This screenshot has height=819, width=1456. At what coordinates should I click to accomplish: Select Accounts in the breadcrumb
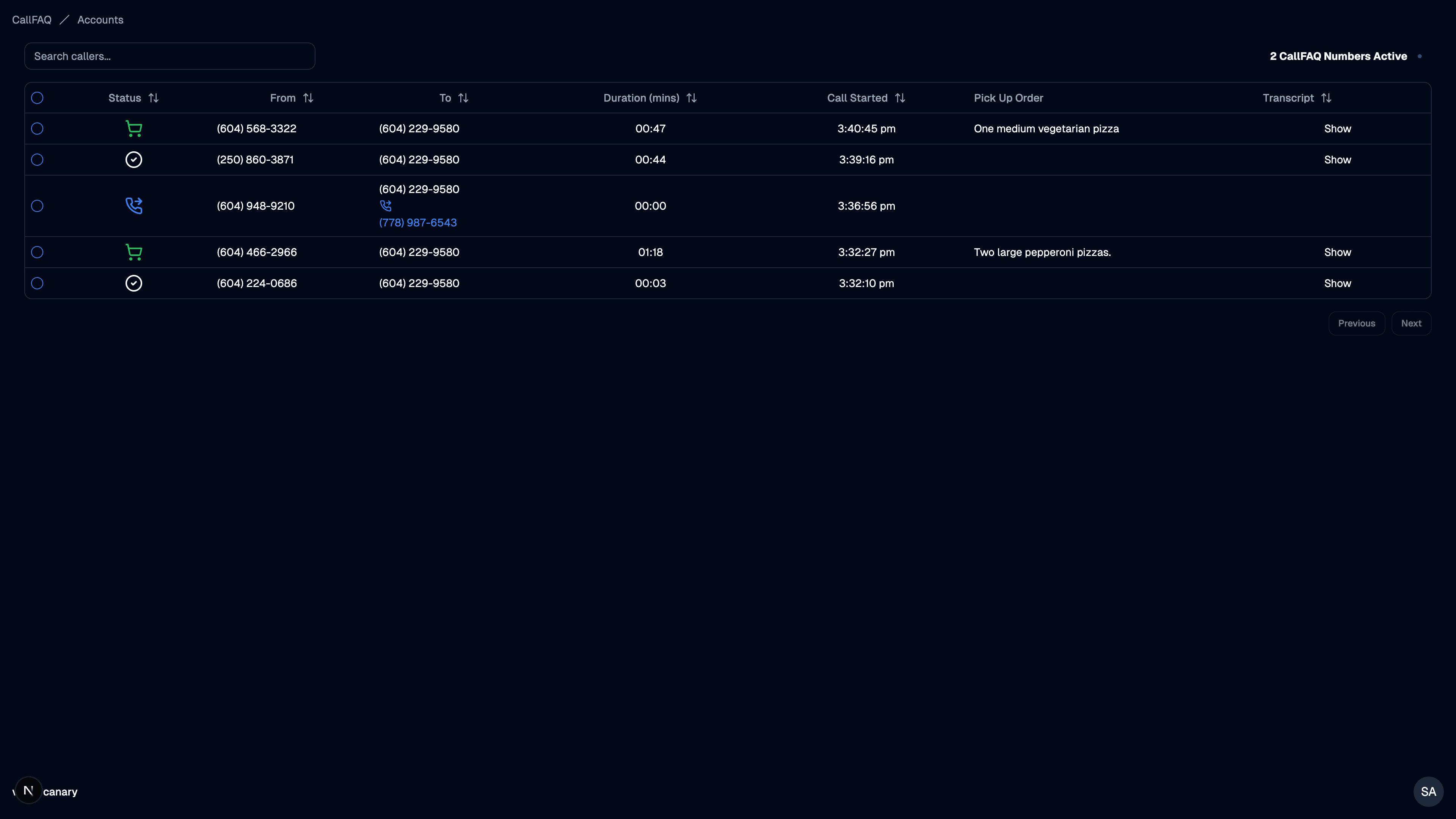point(100,19)
